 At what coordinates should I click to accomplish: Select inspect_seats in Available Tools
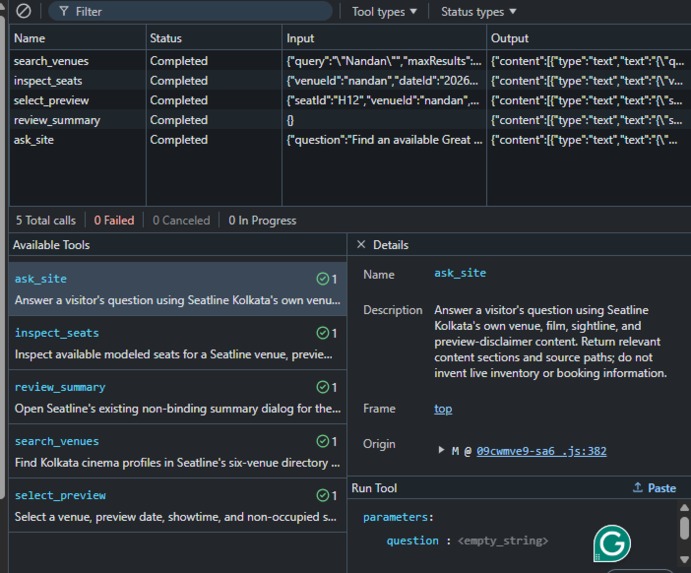pyautogui.click(x=178, y=343)
